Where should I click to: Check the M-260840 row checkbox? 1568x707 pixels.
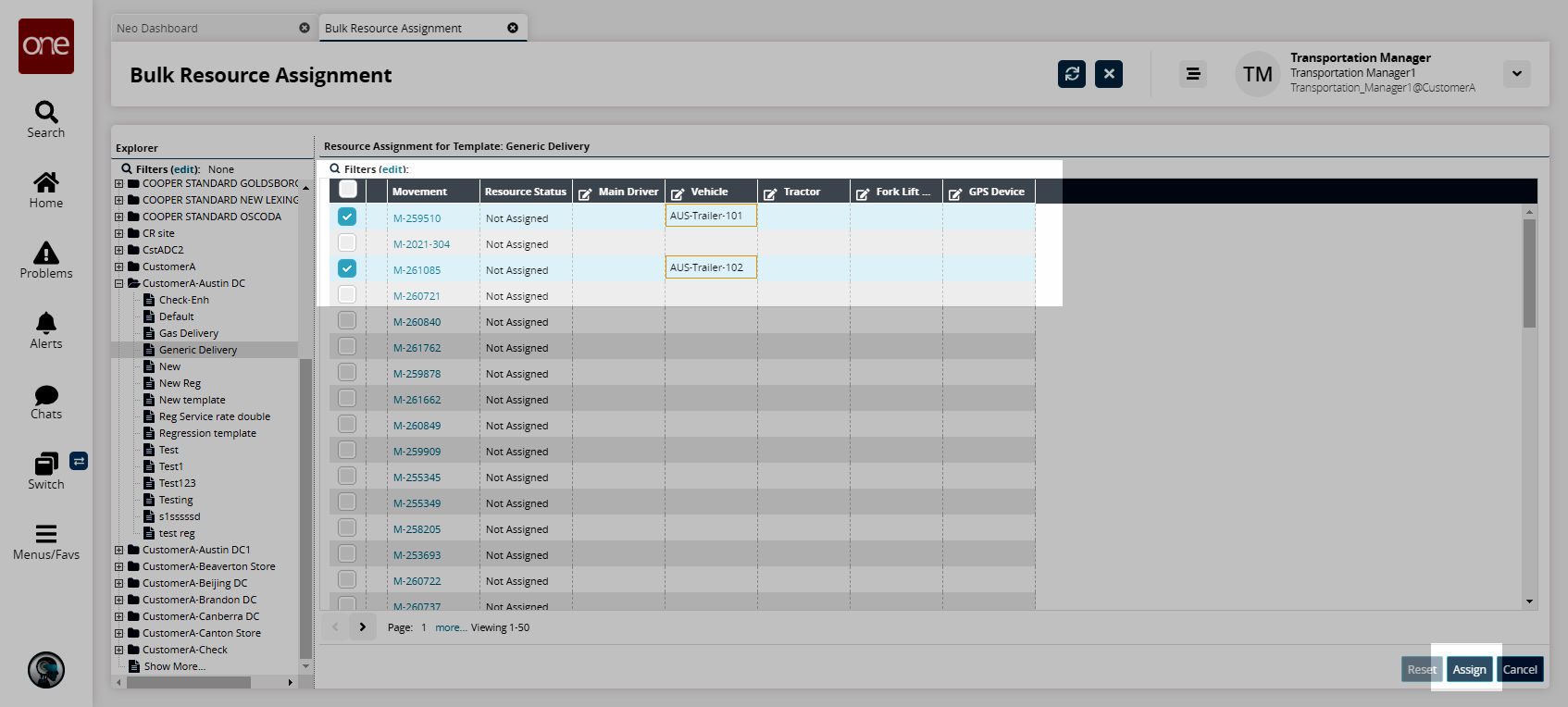coord(347,320)
